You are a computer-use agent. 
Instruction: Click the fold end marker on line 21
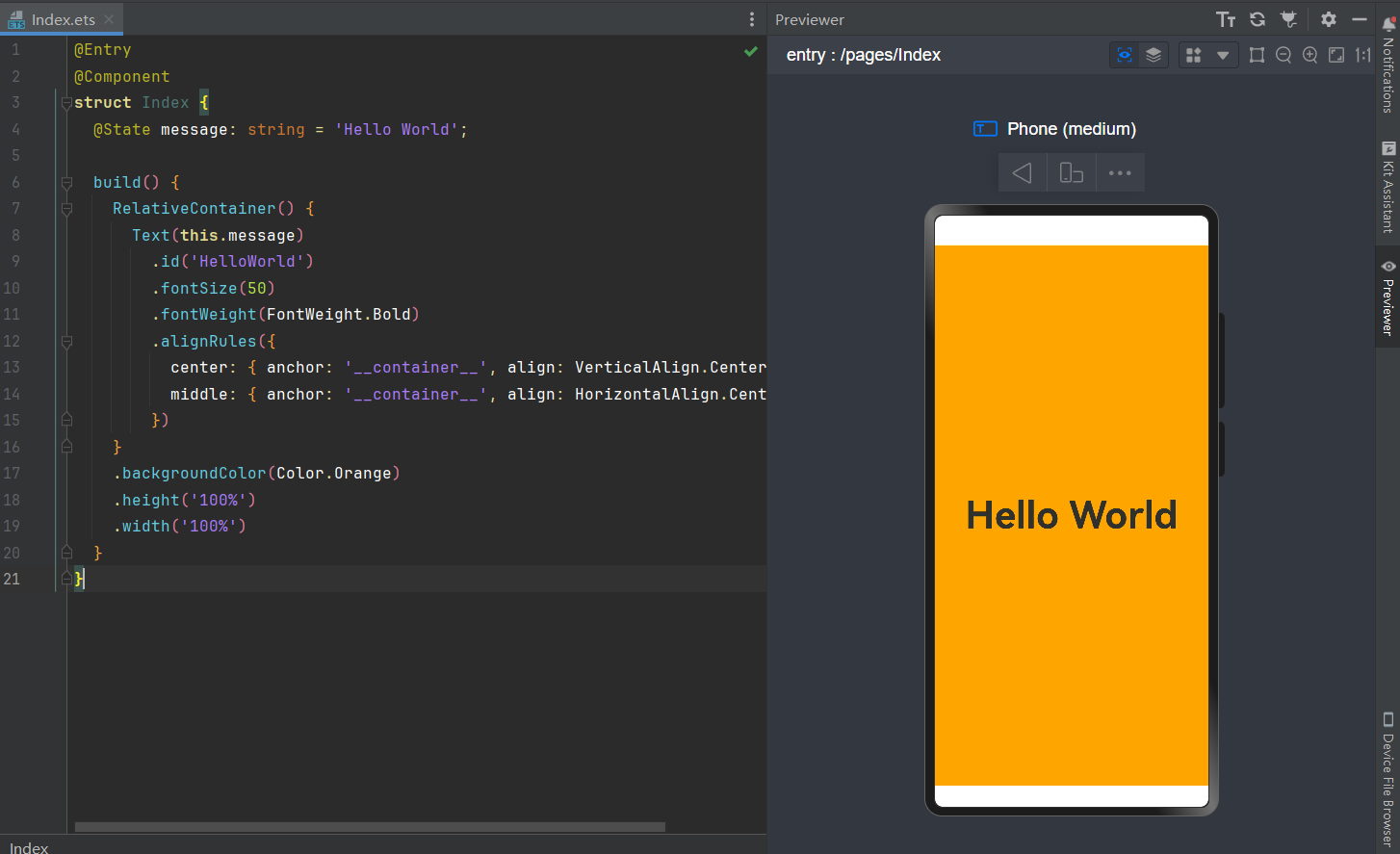coord(66,579)
